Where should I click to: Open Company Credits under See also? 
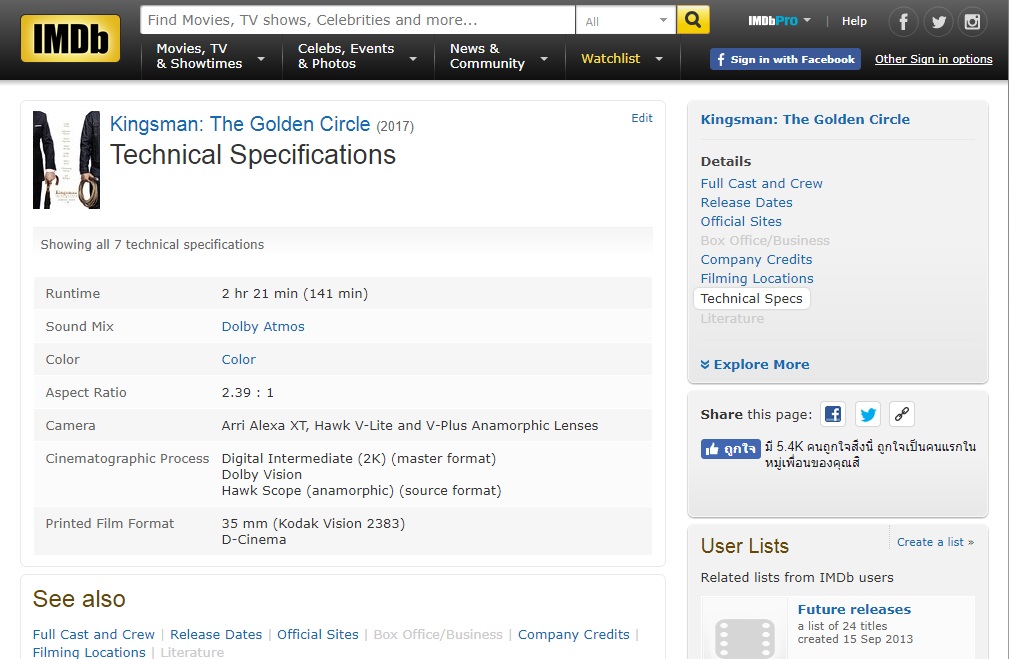tap(574, 635)
